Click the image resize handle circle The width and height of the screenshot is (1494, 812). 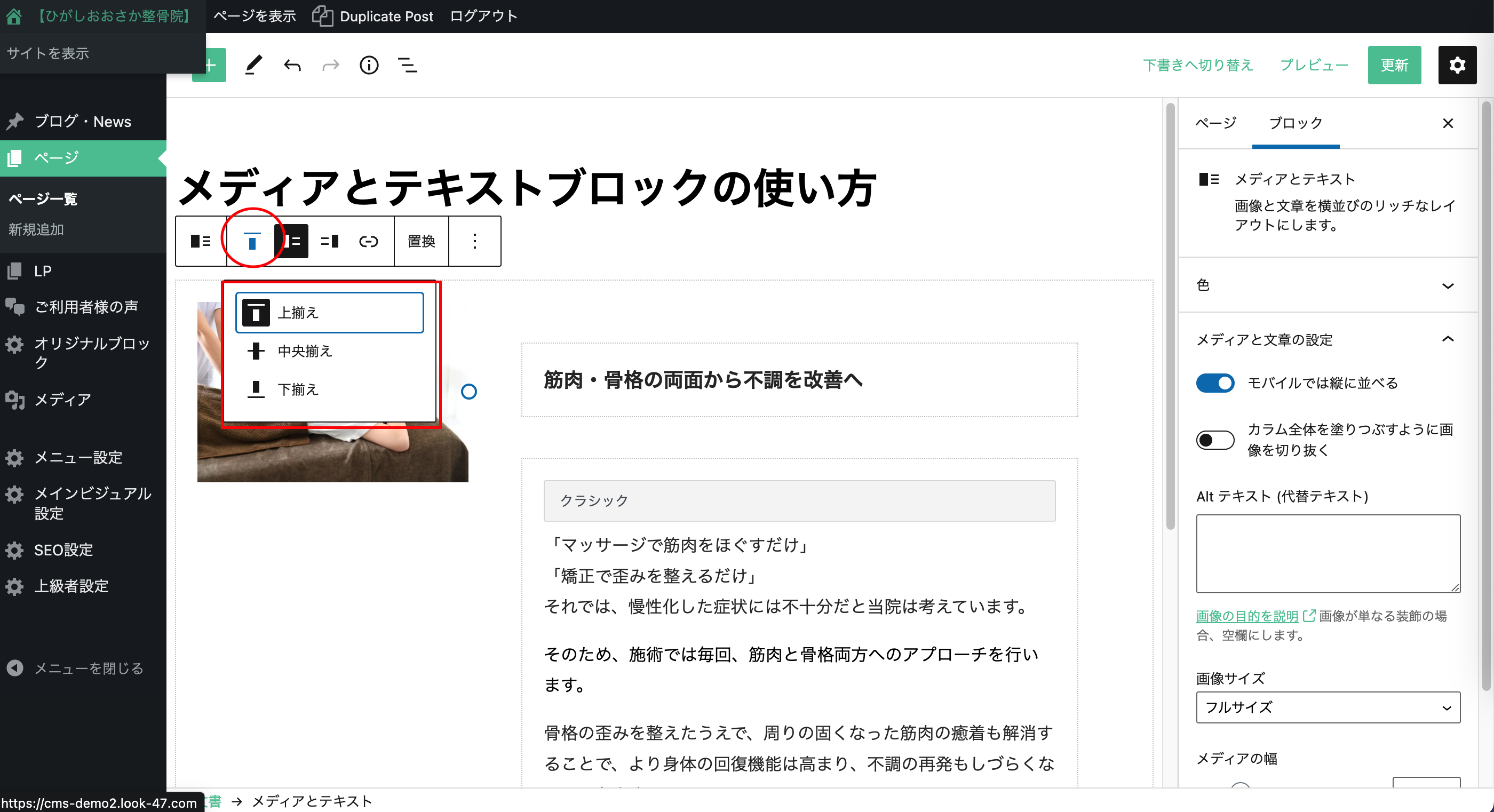coord(468,392)
